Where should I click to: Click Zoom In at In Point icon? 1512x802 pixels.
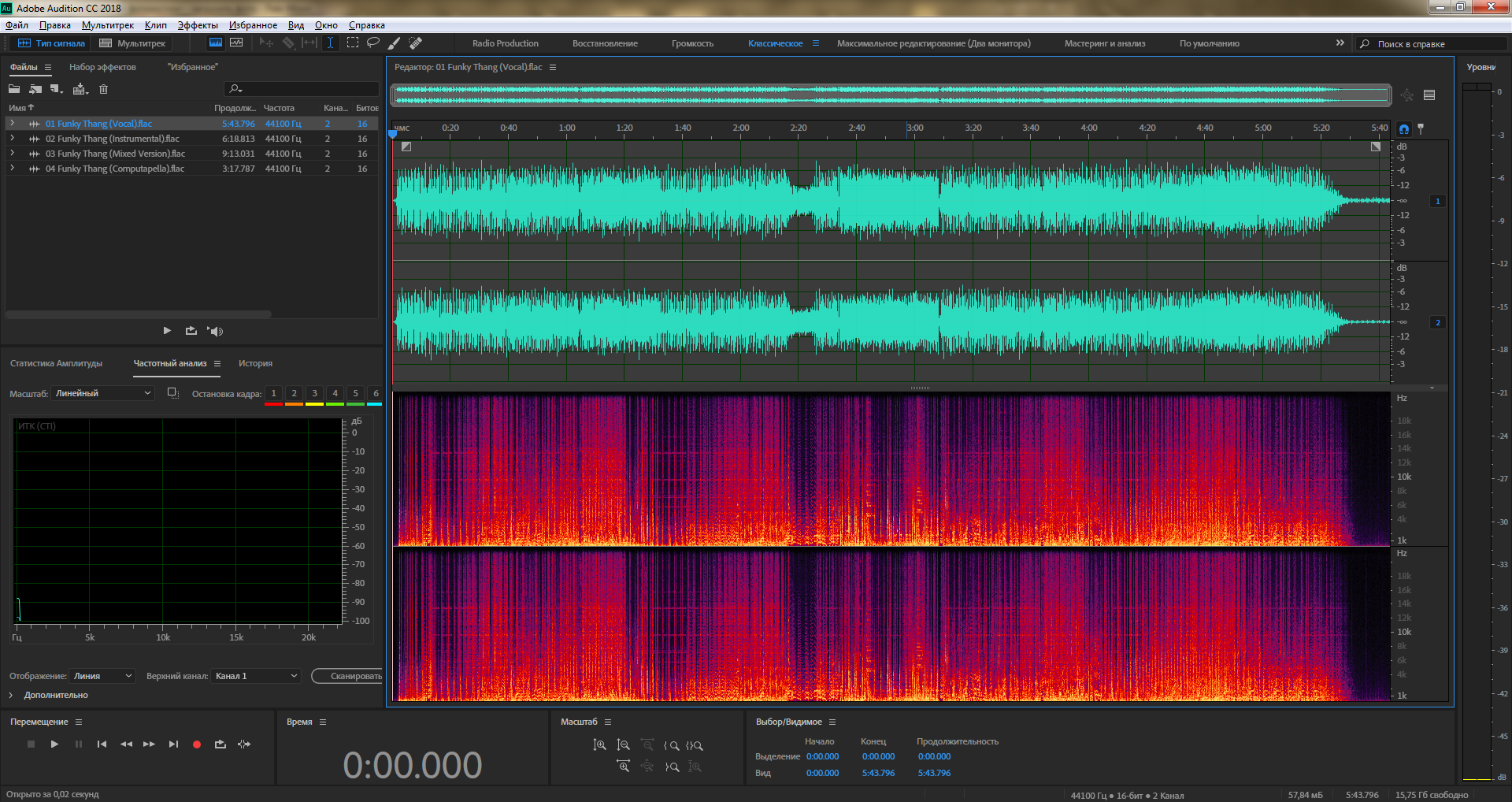pyautogui.click(x=671, y=745)
